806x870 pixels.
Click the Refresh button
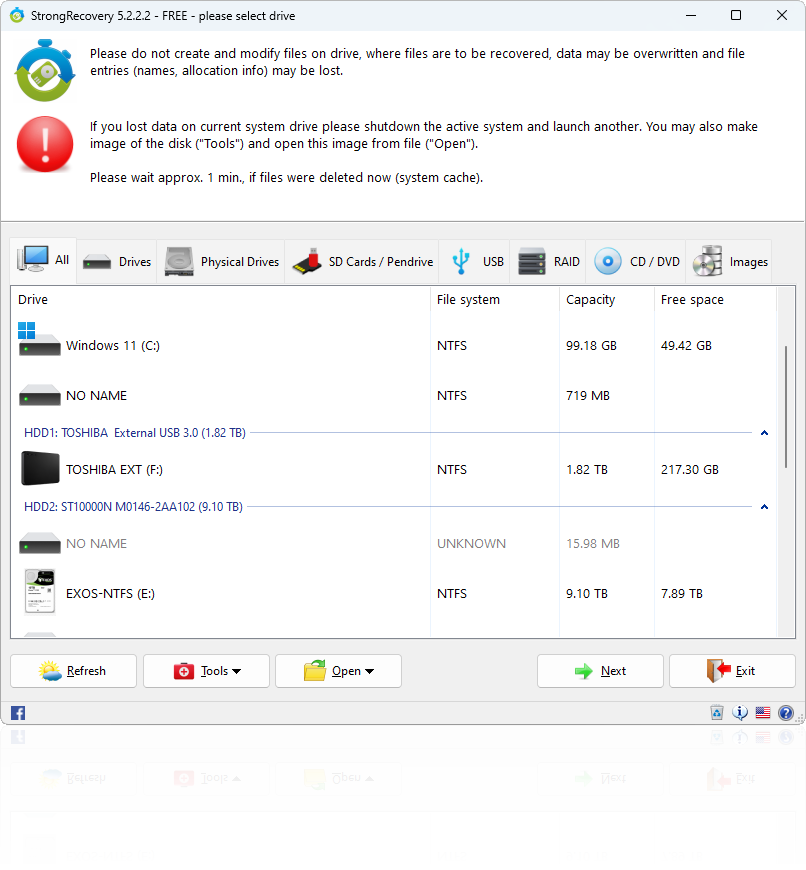click(73, 671)
